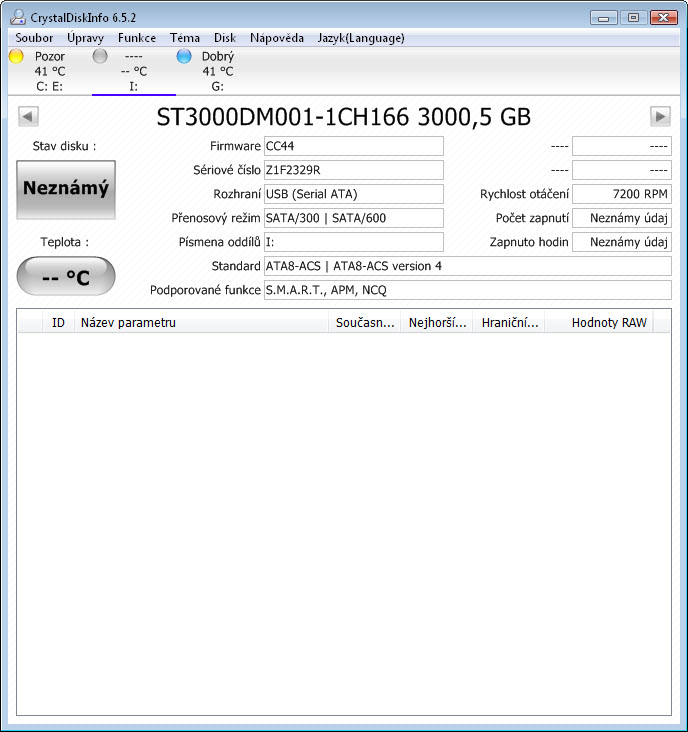Click the yellow Pozor status icon

tap(16, 56)
